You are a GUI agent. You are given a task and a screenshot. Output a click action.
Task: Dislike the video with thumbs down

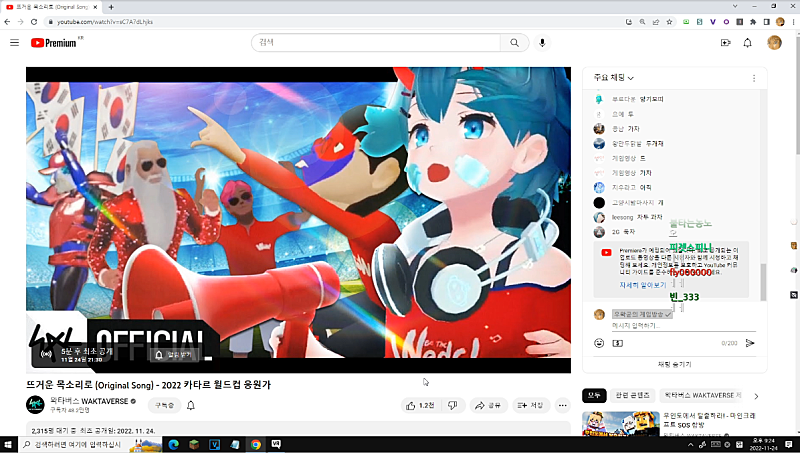click(453, 406)
